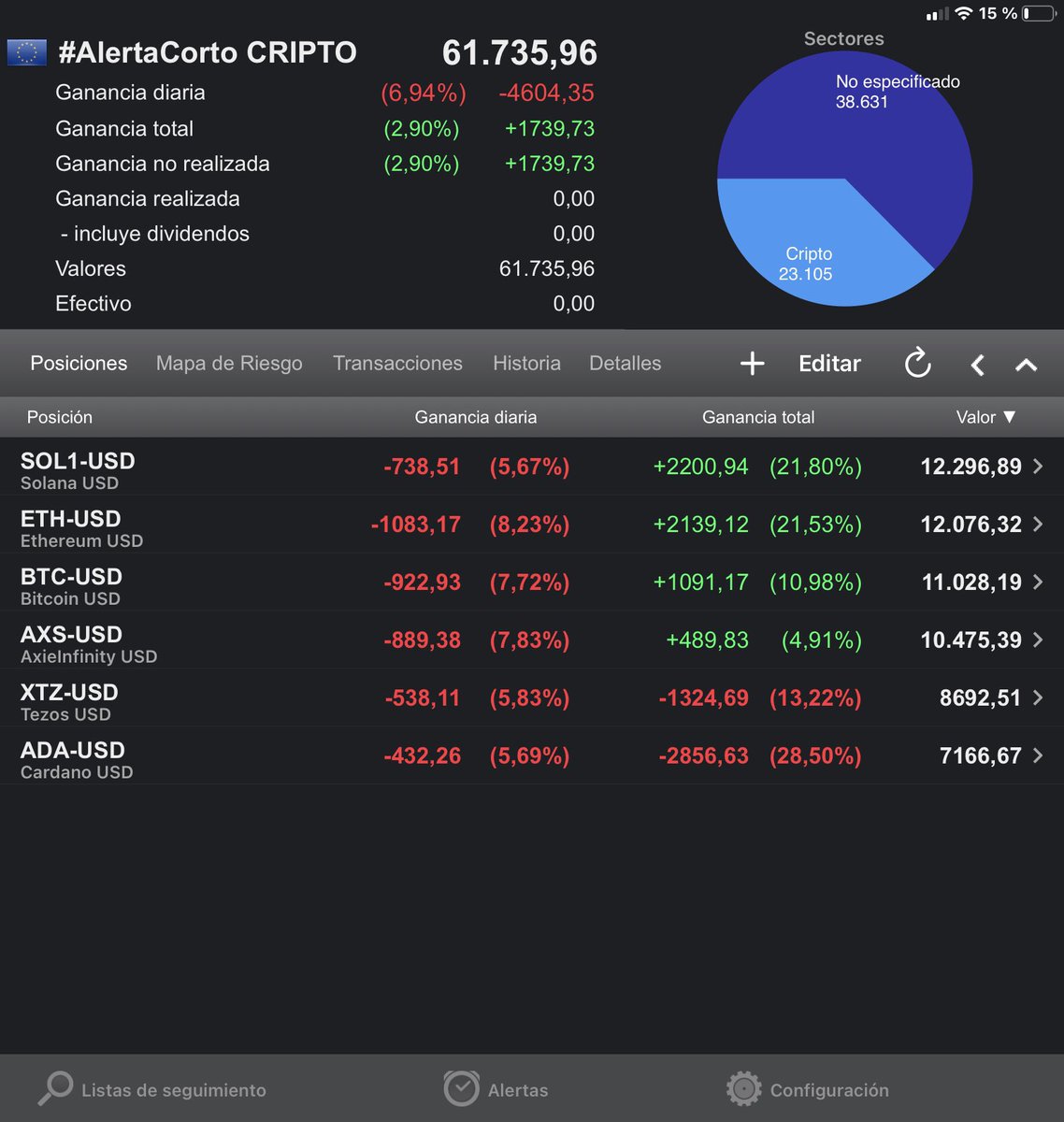
Task: Open the XTZ-USD Tezos position
Action: coord(532,698)
